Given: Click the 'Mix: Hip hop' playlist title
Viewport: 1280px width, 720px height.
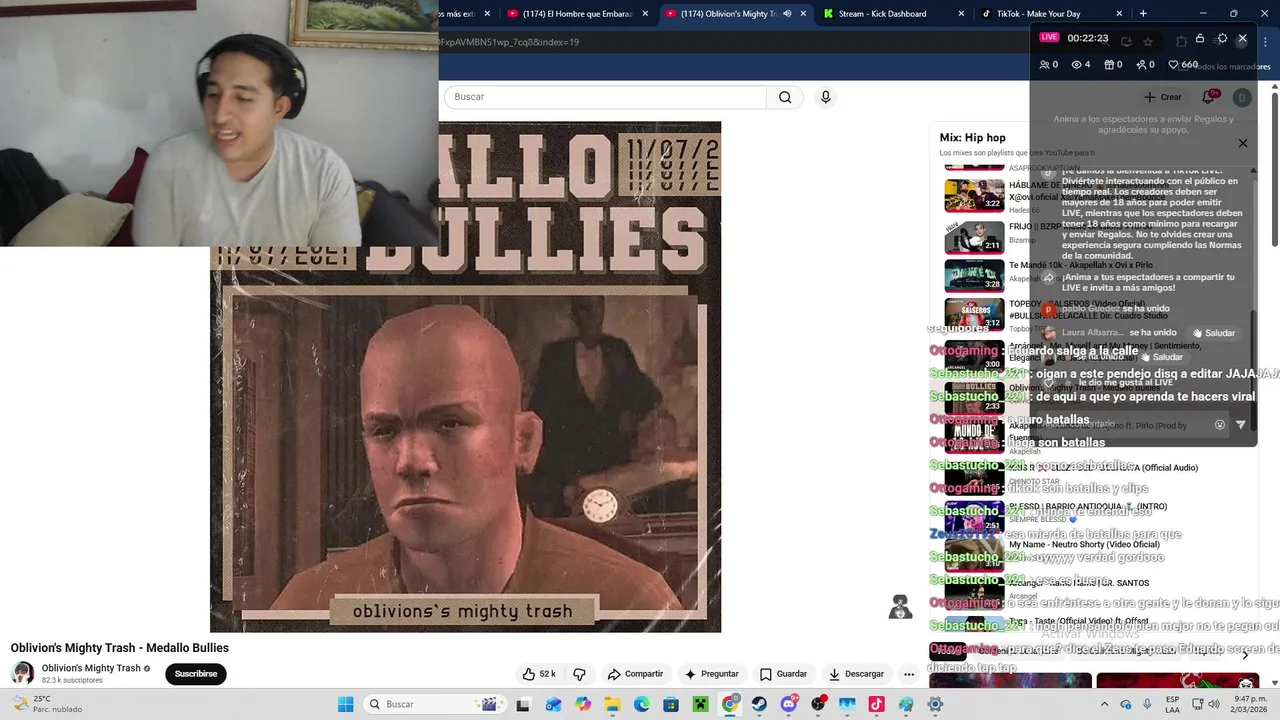Looking at the screenshot, I should coord(972,138).
